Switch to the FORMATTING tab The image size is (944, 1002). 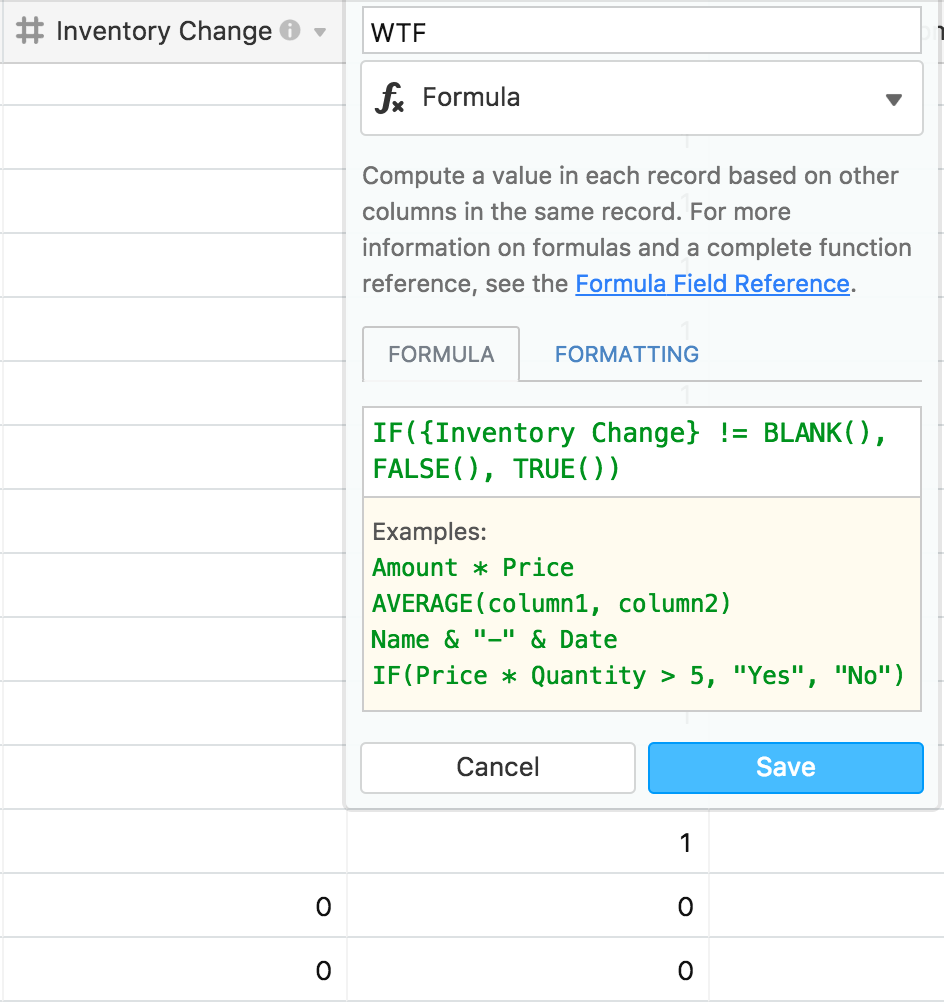coord(626,354)
